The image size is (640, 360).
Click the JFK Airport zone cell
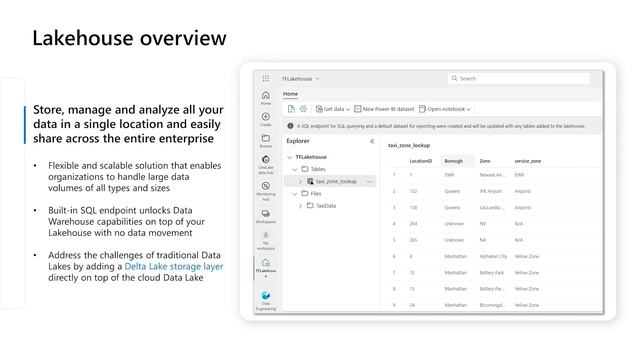tap(491, 191)
